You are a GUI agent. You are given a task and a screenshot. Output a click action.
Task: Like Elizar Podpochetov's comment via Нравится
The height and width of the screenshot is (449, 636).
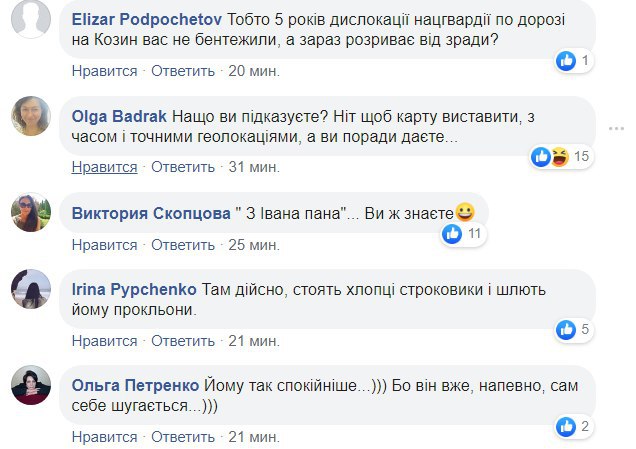point(104,72)
